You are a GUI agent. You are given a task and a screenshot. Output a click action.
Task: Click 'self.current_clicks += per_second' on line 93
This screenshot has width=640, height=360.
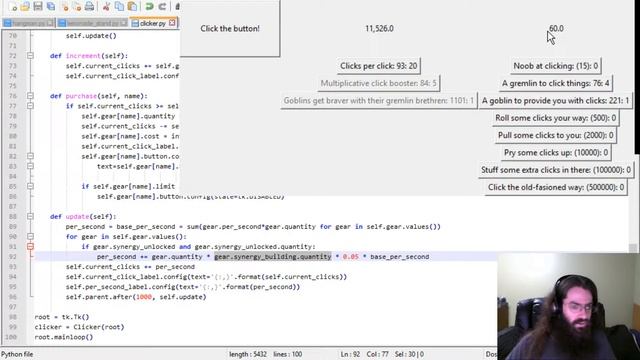pyautogui.click(x=130, y=267)
